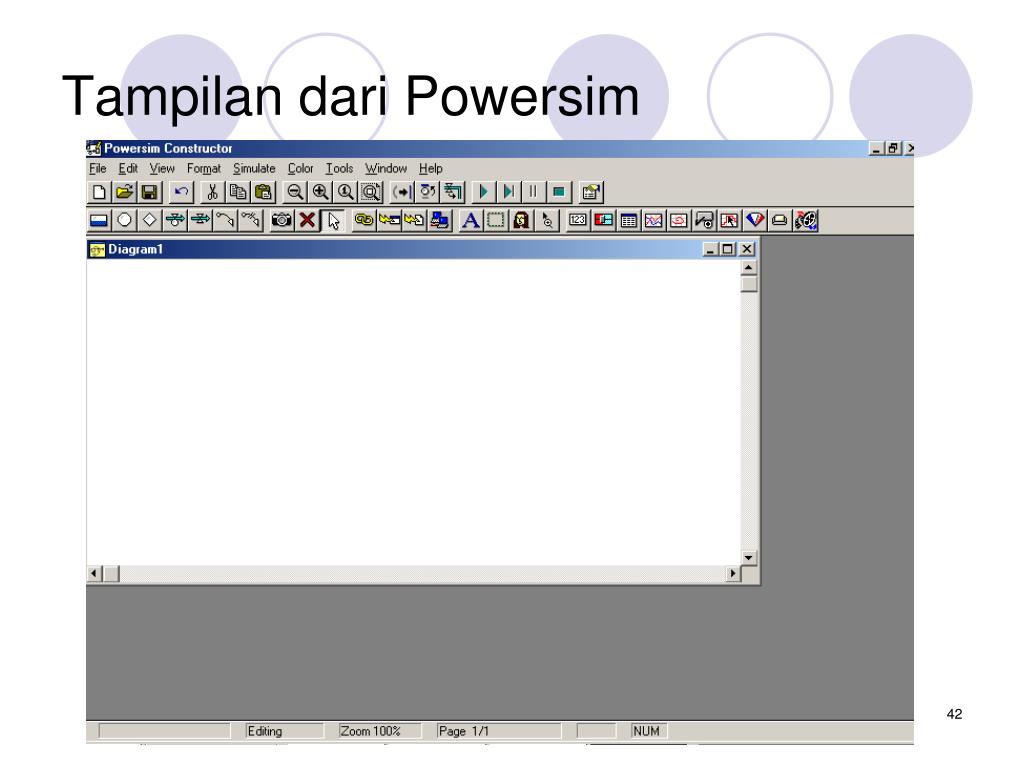Click the vertical scrollbar up arrow
1024x768 pixels.
[748, 268]
